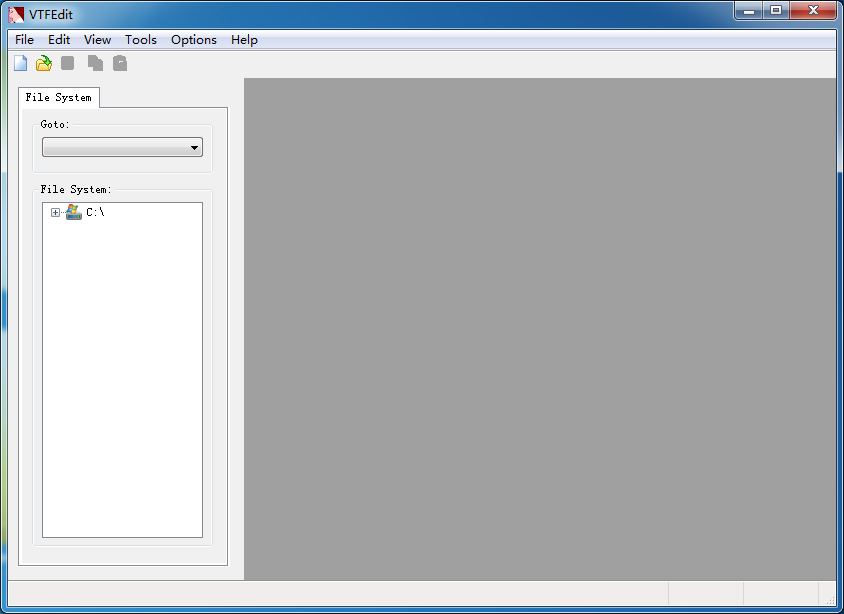Click the grayed-out Save toolbar icon
The image size is (844, 614).
68,64
